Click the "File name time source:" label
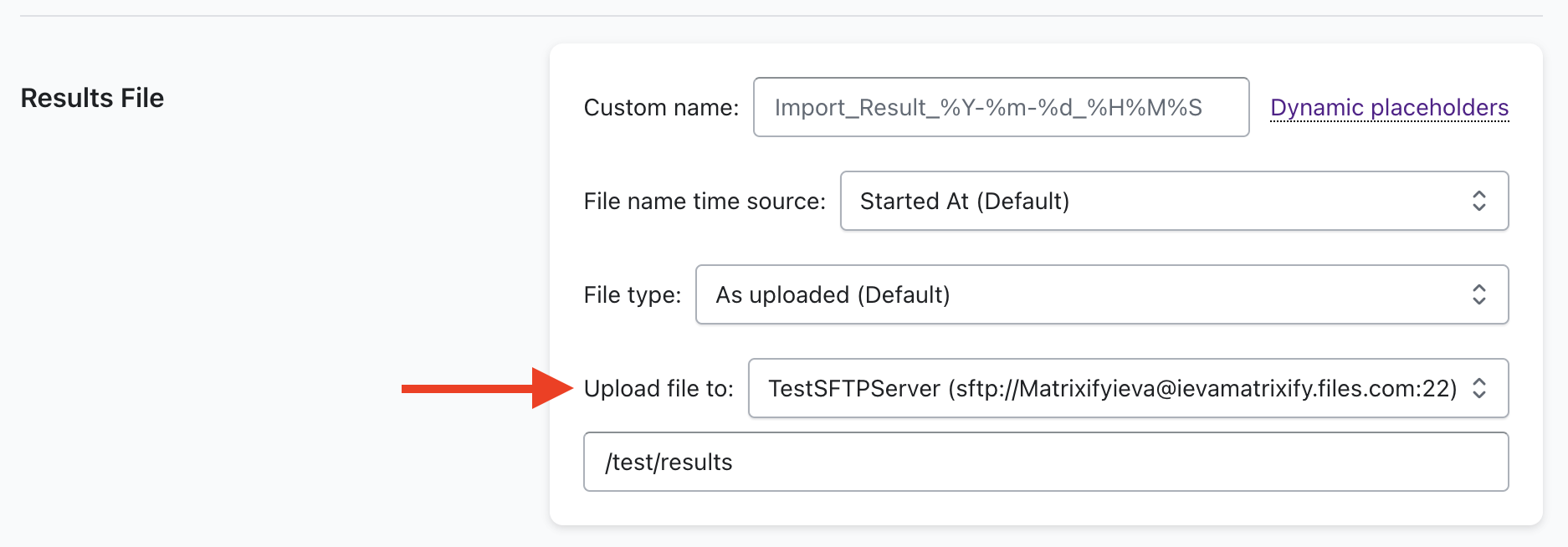The width and height of the screenshot is (1568, 547). click(704, 202)
